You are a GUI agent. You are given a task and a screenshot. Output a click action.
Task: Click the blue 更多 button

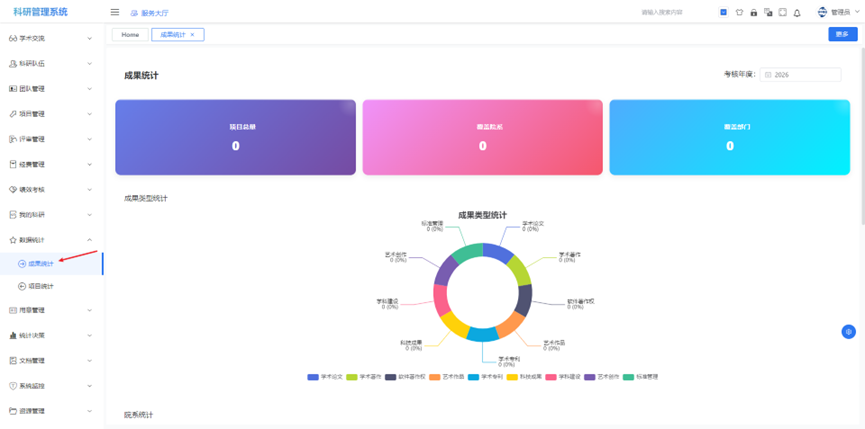click(x=842, y=35)
